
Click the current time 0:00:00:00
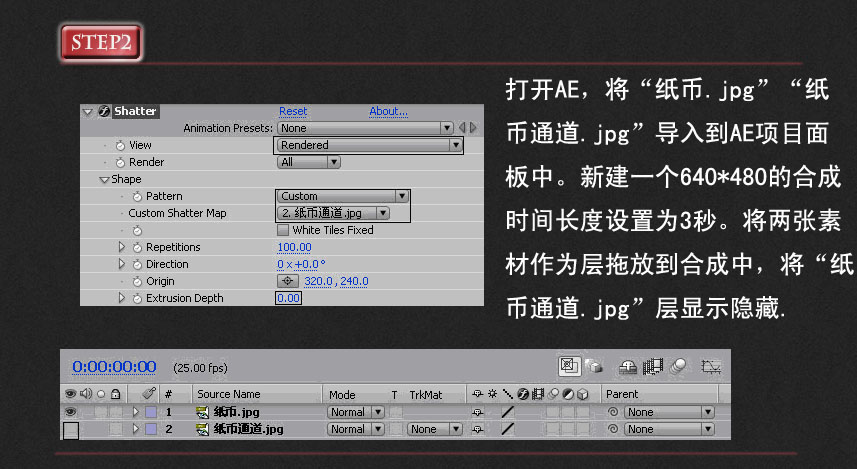pyautogui.click(x=114, y=366)
